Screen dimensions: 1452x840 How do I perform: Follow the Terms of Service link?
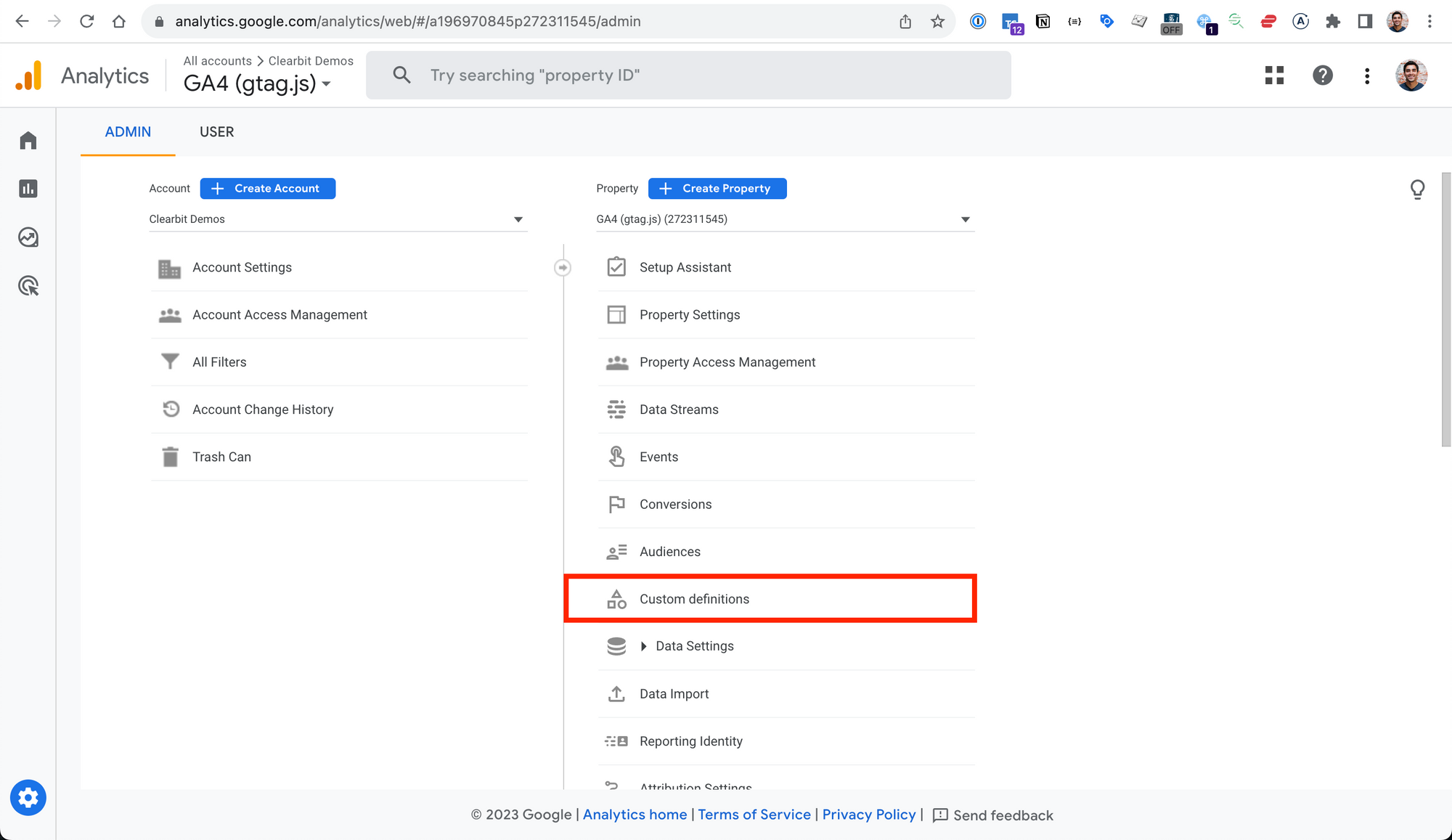click(x=754, y=815)
